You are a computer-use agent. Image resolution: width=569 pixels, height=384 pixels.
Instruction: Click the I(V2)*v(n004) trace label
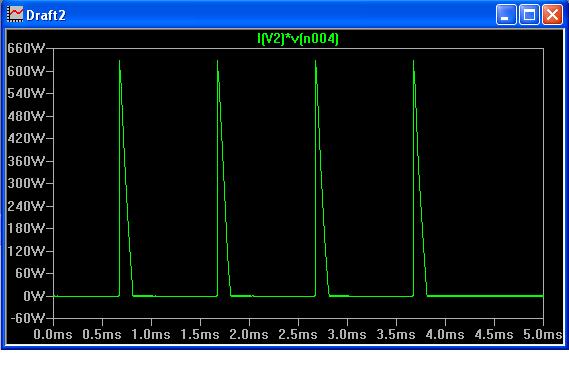point(298,38)
